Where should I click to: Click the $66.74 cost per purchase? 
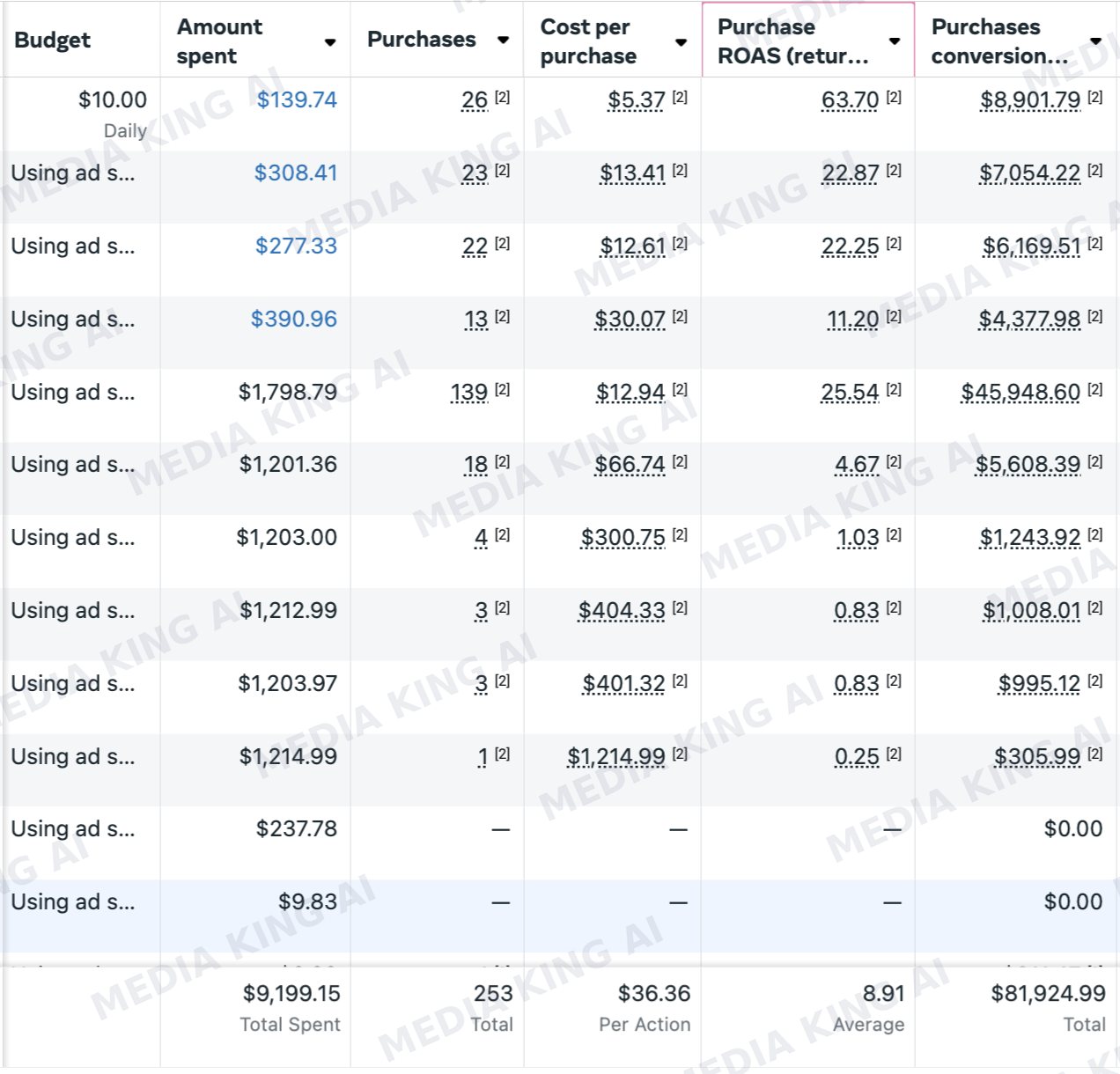click(630, 465)
